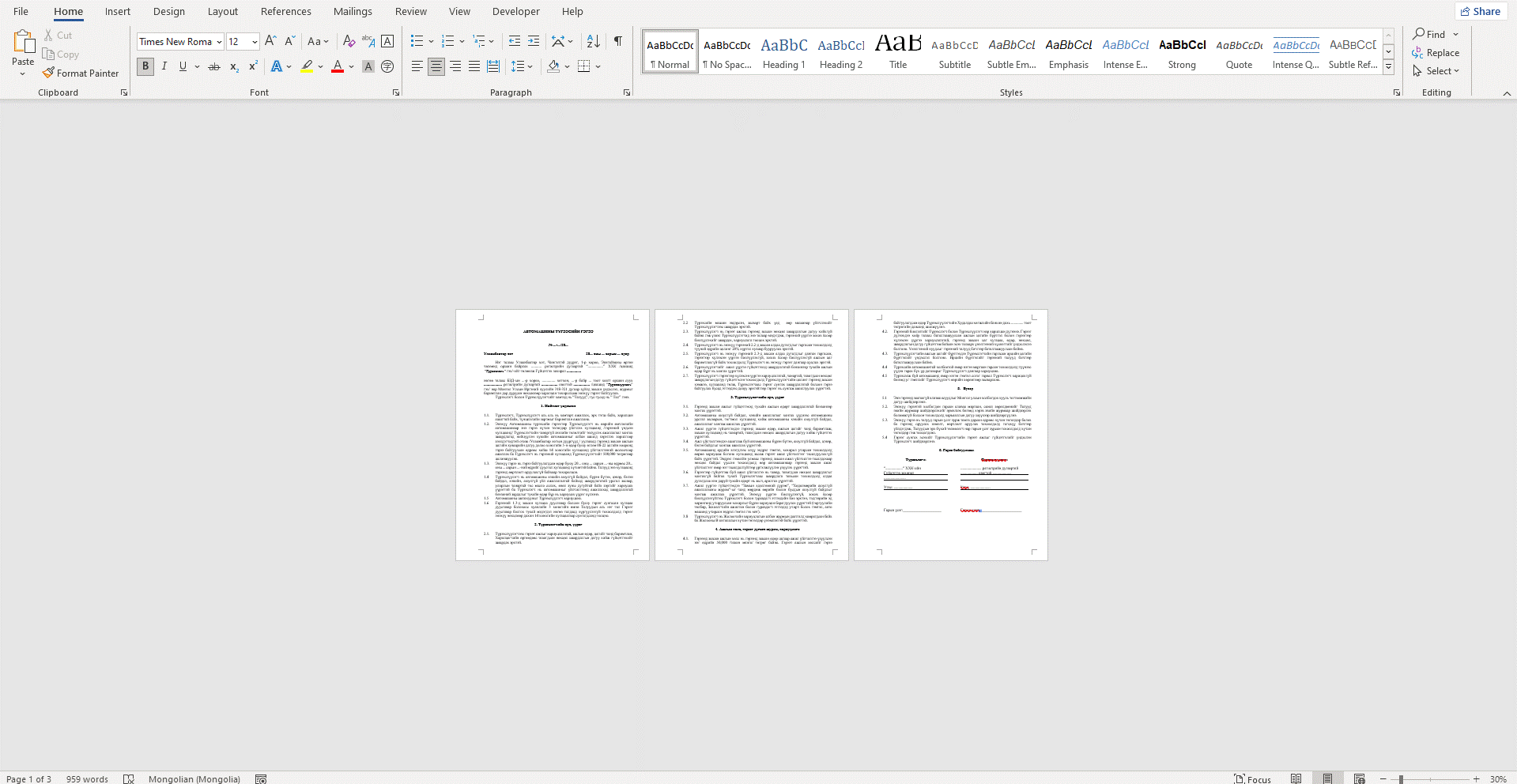The width and height of the screenshot is (1517, 784).
Task: Switch to Web Layout view
Action: tap(1359, 778)
